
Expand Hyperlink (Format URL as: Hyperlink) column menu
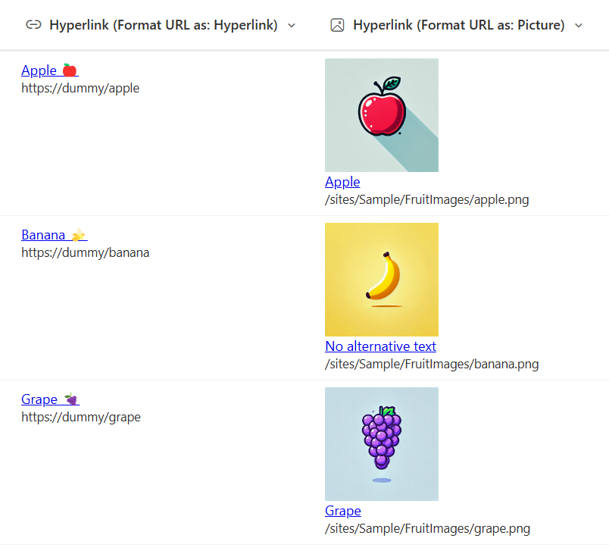[x=292, y=26]
